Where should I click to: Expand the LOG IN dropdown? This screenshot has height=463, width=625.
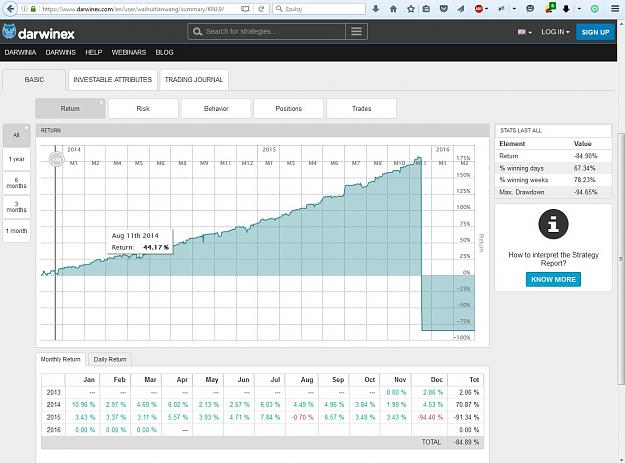coord(555,32)
